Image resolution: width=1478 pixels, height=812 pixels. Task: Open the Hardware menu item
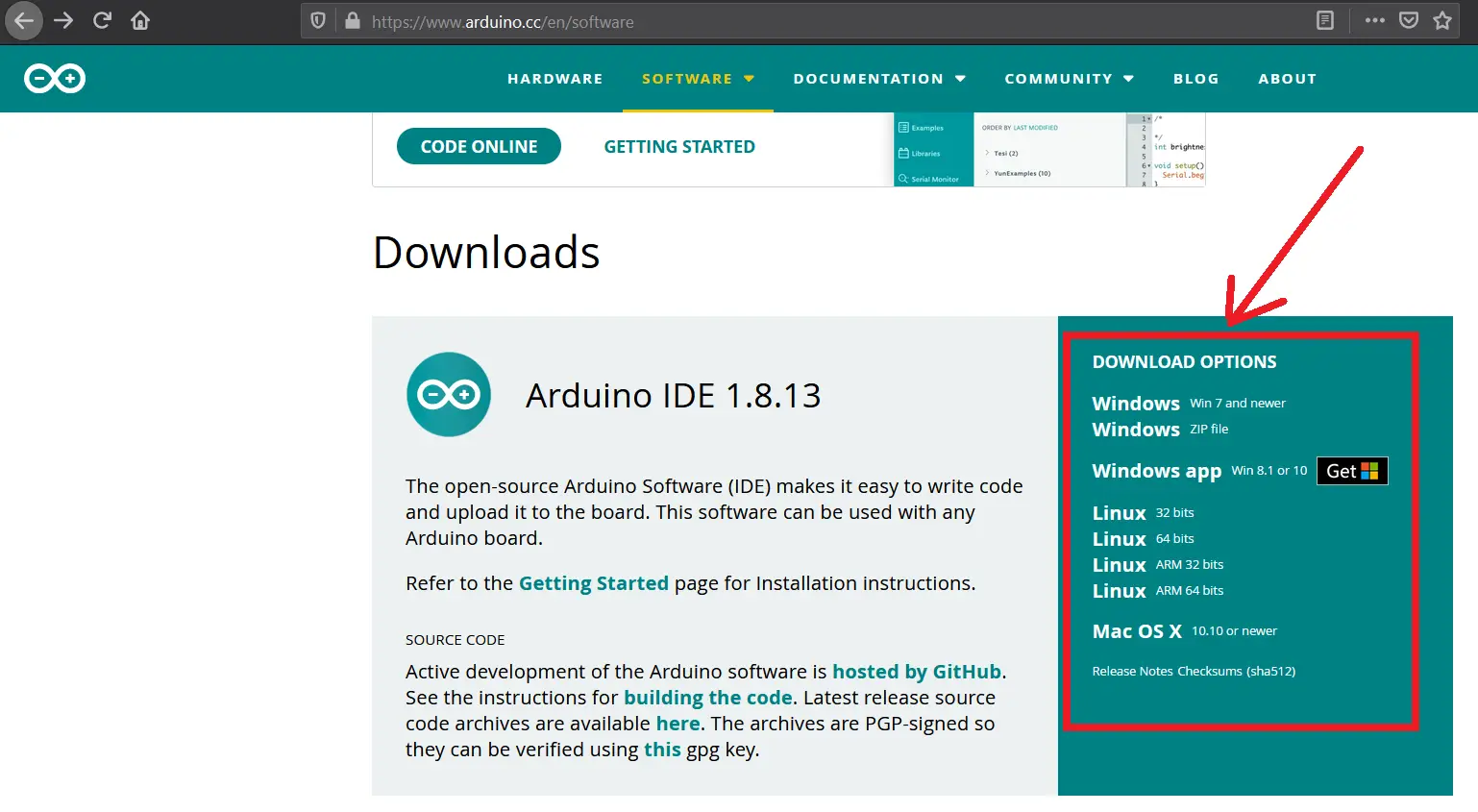coord(554,79)
